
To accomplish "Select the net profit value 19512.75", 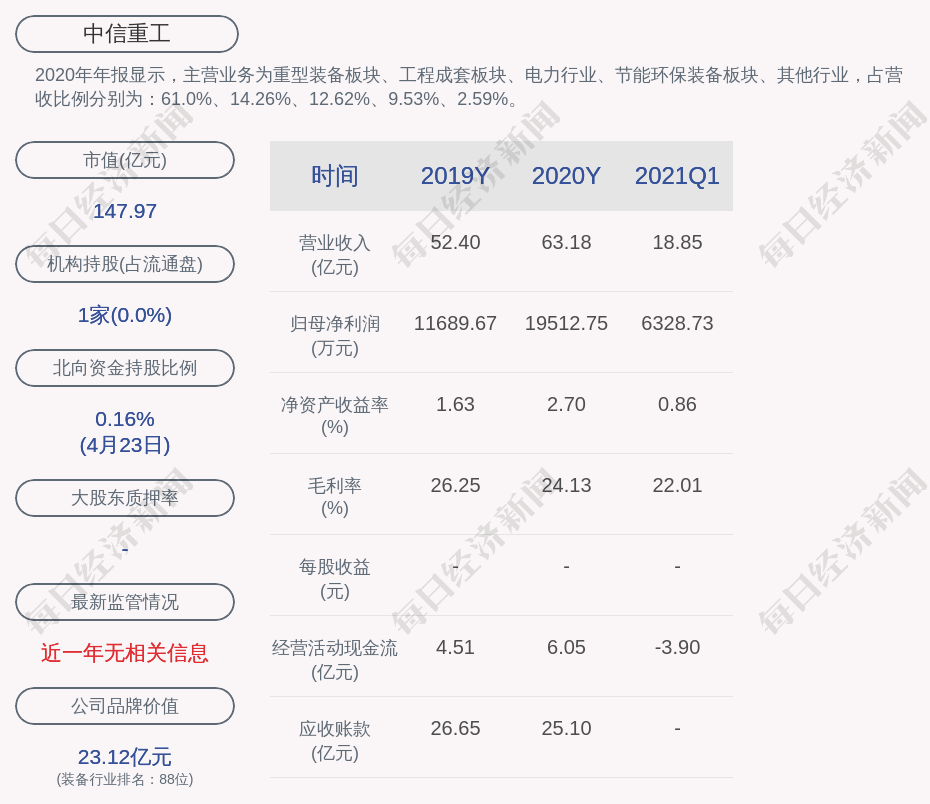I will click(x=566, y=323).
